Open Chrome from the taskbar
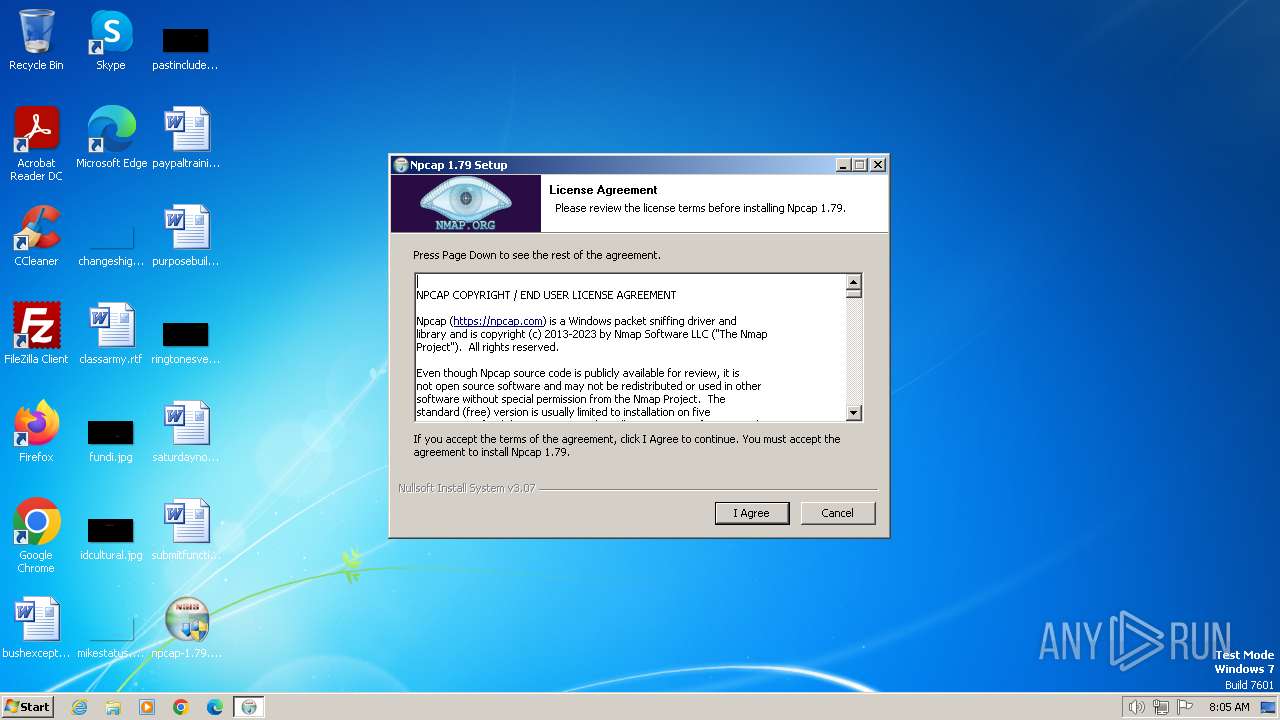The width and height of the screenshot is (1280, 720). coord(181,707)
